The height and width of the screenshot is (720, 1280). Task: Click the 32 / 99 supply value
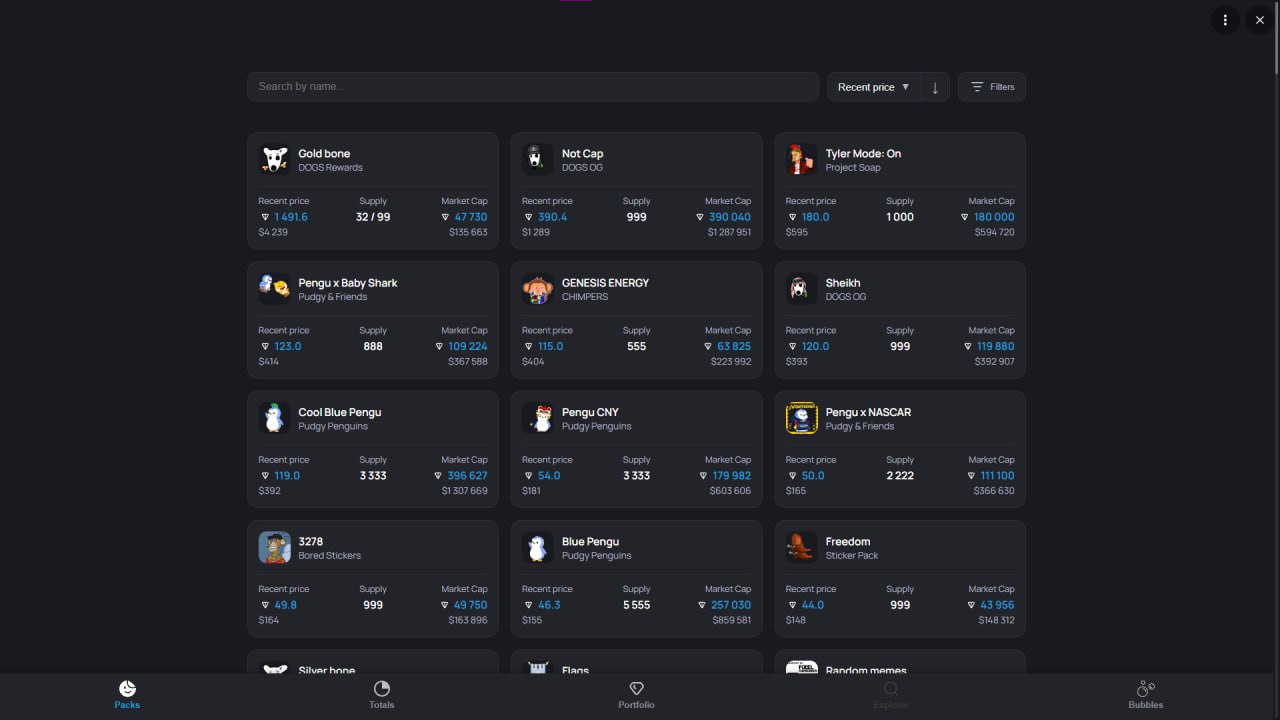point(373,217)
